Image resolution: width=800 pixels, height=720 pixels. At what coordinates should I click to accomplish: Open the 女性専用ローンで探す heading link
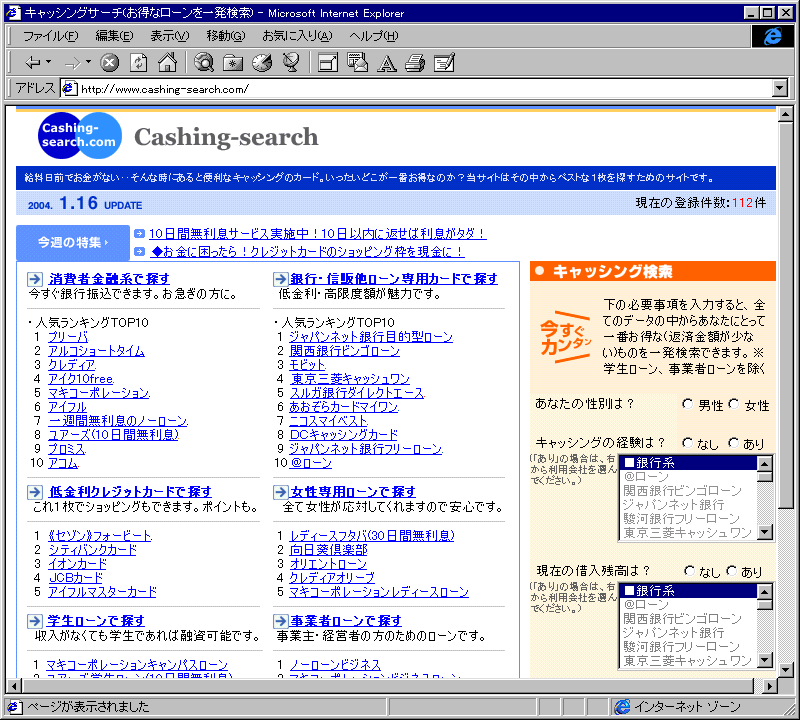353,492
